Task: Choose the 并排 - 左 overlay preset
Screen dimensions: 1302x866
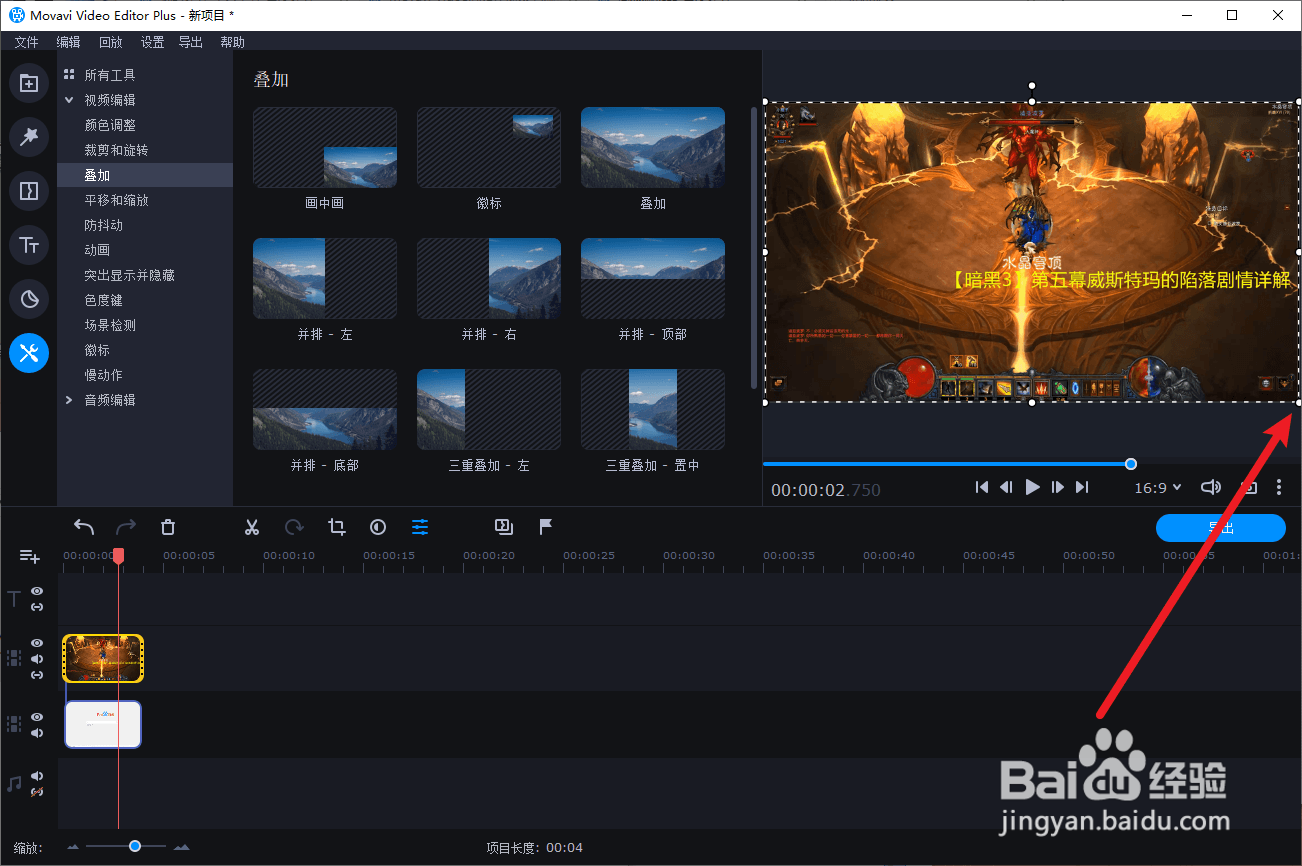Action: (325, 279)
